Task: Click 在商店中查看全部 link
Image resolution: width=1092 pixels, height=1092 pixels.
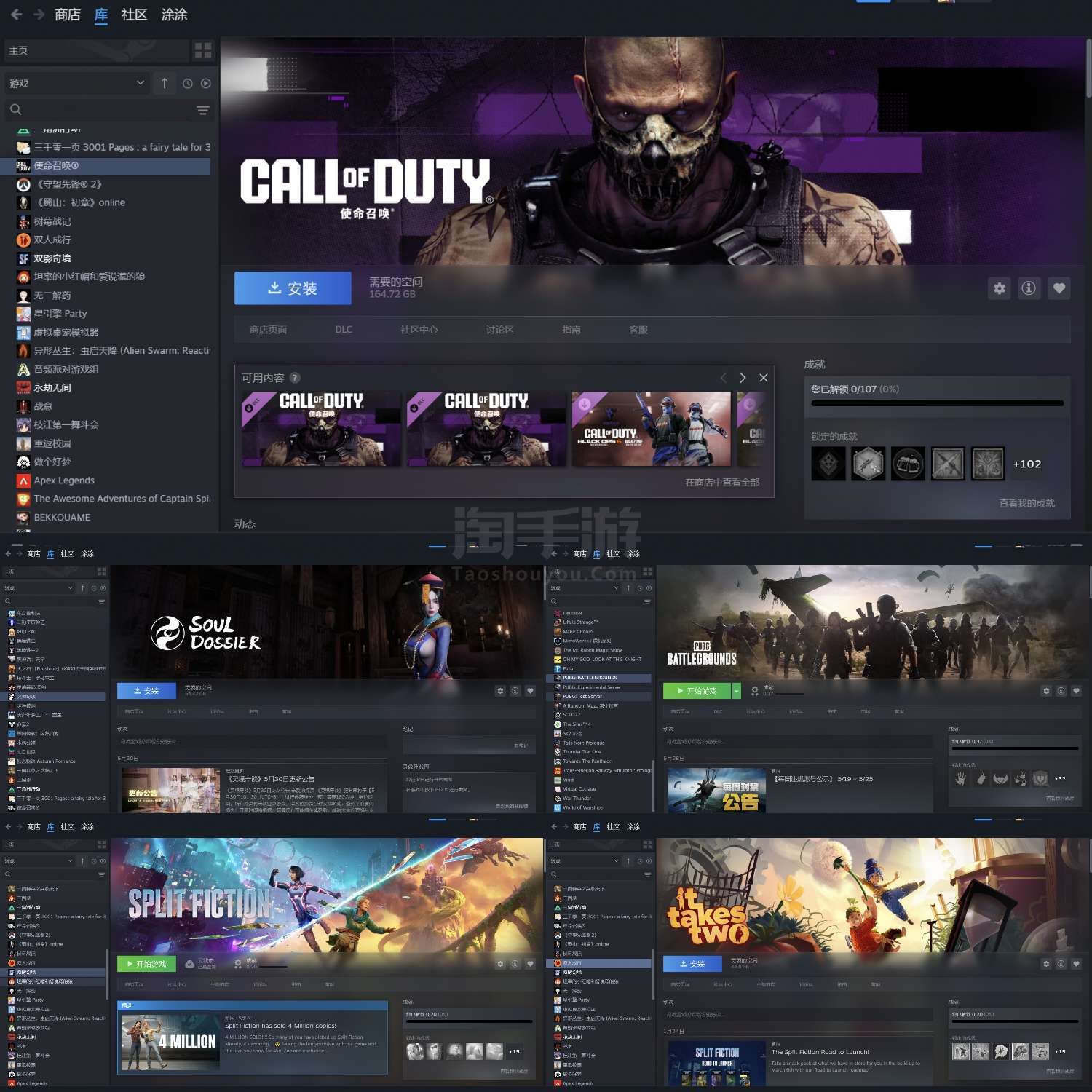Action: point(722,482)
